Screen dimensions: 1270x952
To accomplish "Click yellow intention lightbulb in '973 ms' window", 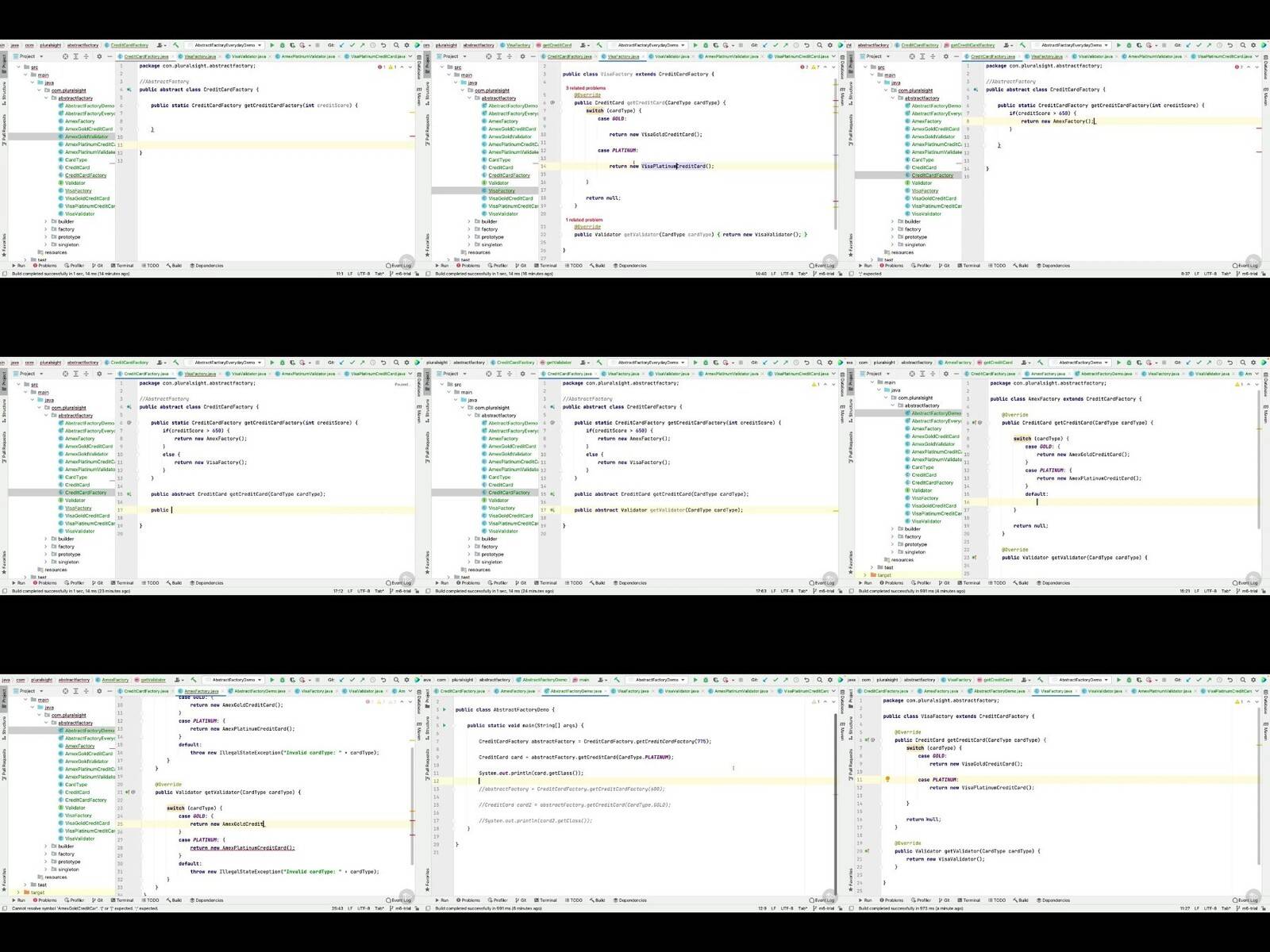I will click(887, 779).
